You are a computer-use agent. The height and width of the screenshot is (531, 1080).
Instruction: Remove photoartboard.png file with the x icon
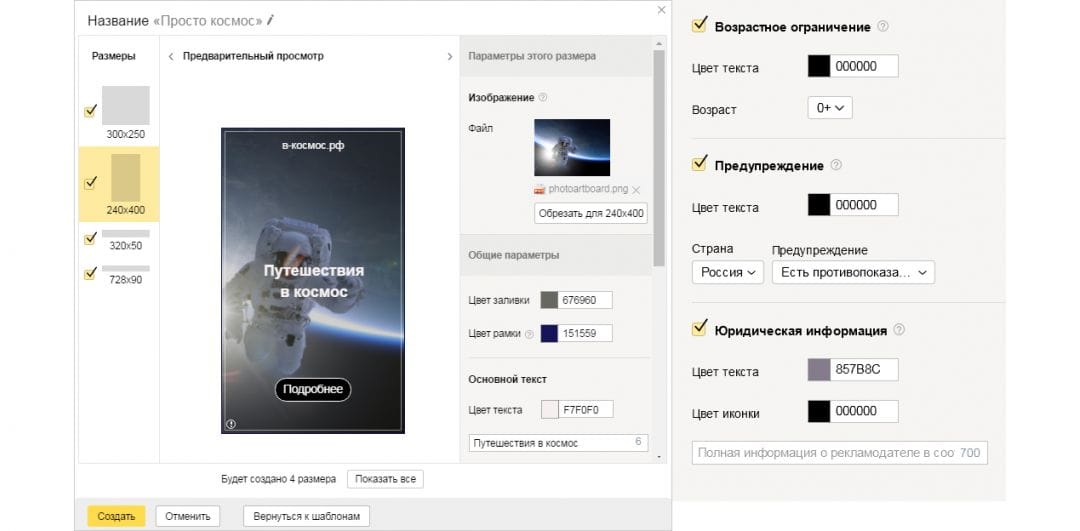point(636,190)
